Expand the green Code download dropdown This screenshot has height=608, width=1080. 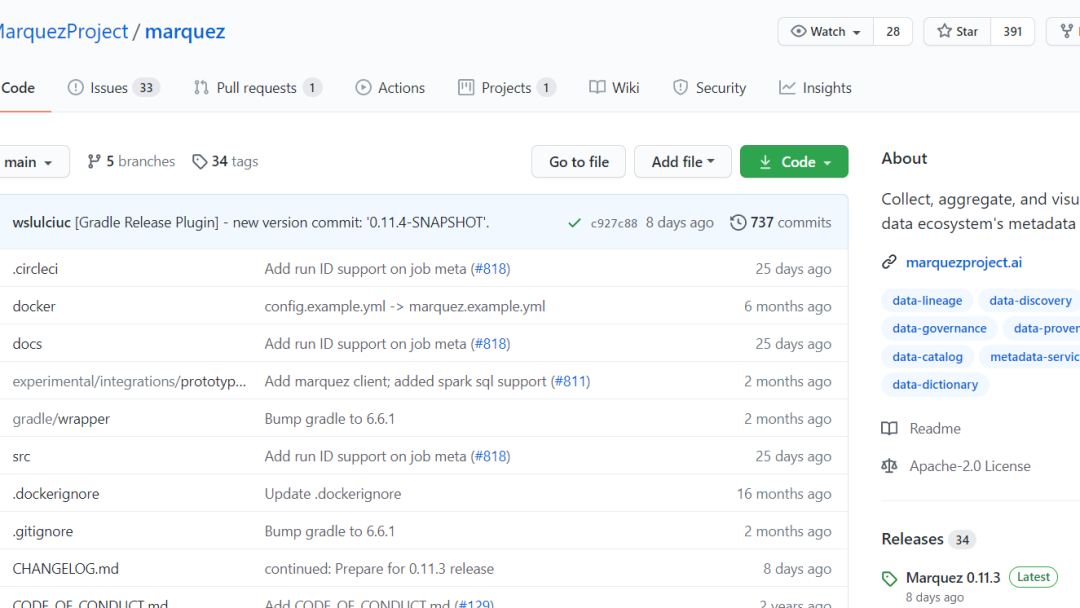pyautogui.click(x=794, y=162)
